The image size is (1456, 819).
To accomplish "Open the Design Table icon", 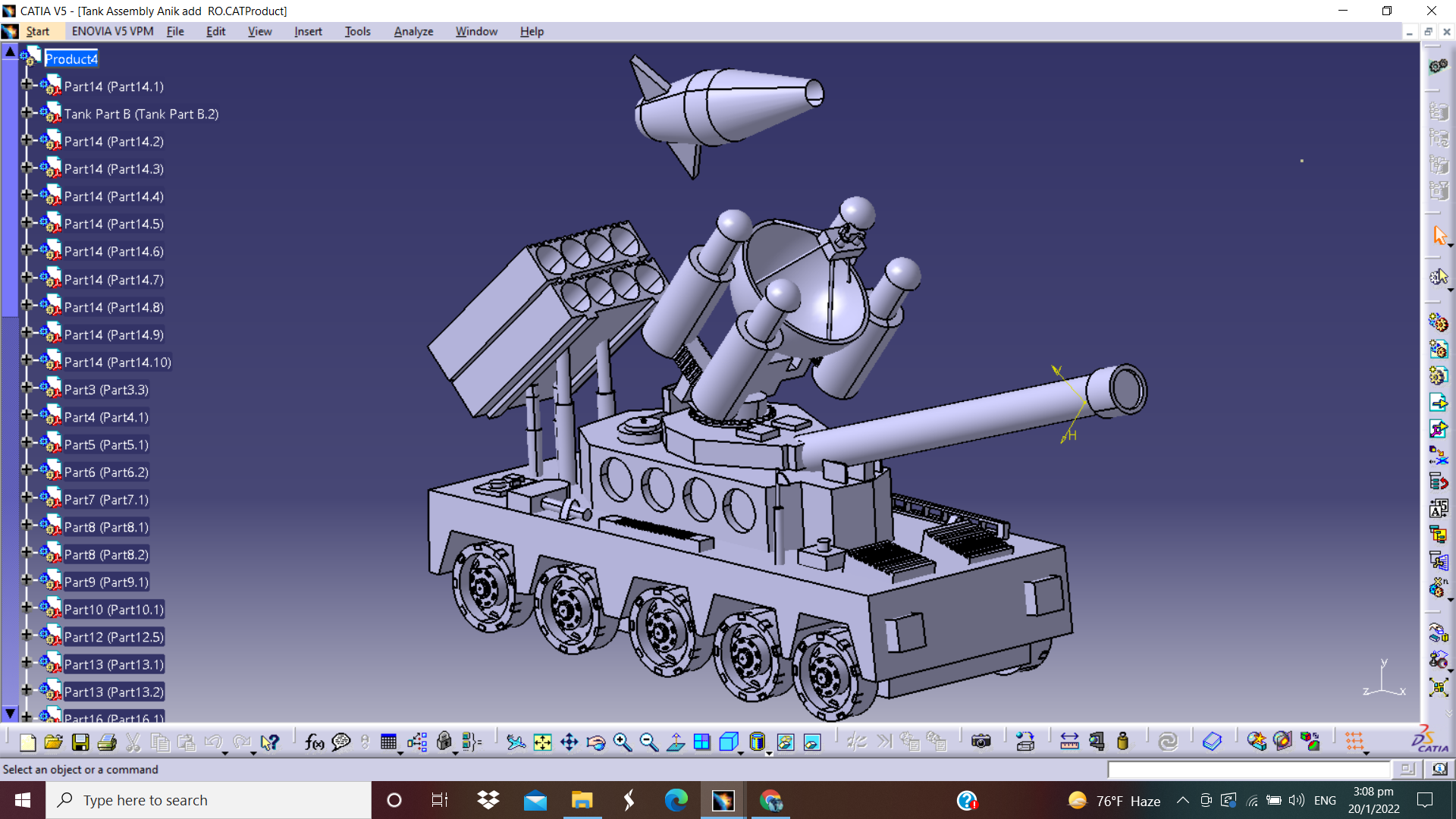I will [388, 742].
